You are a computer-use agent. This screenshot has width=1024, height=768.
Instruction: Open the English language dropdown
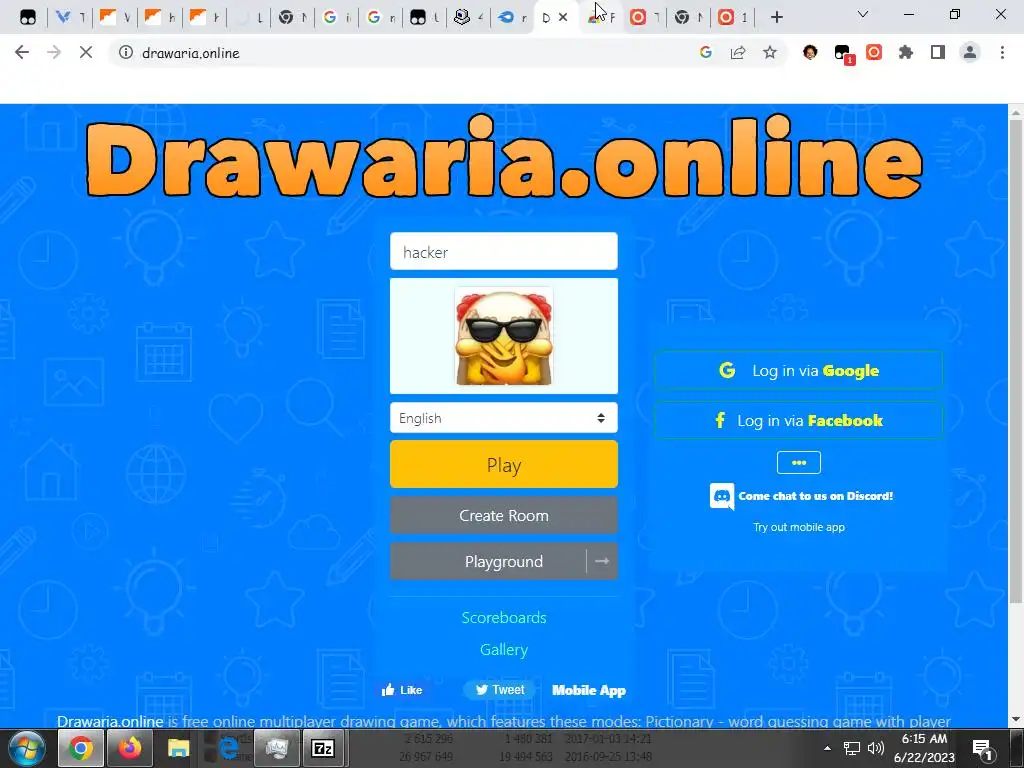tap(504, 418)
